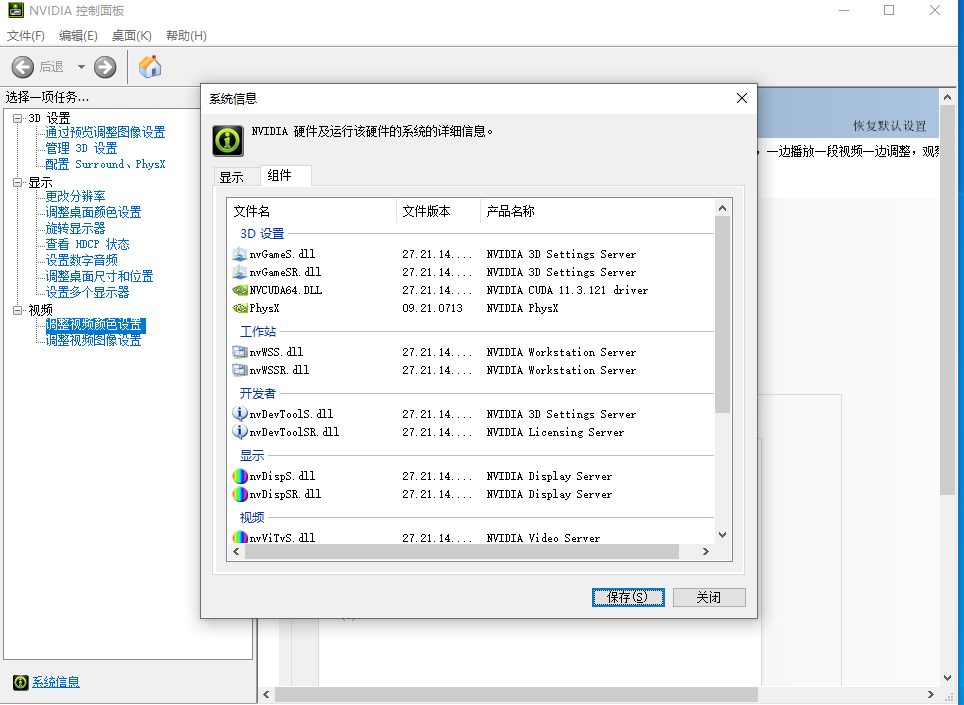Click the Forward arrow icon in toolbar
964x705 pixels.
tap(105, 66)
